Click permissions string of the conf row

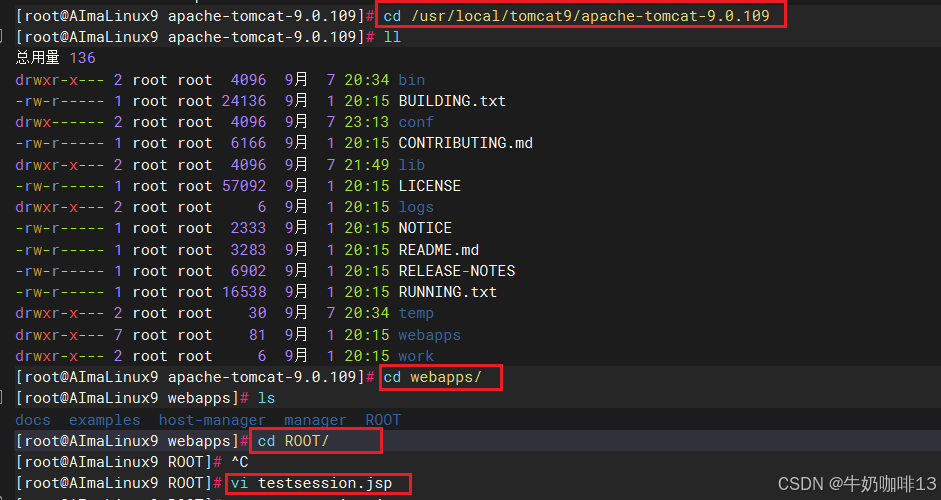(59, 122)
